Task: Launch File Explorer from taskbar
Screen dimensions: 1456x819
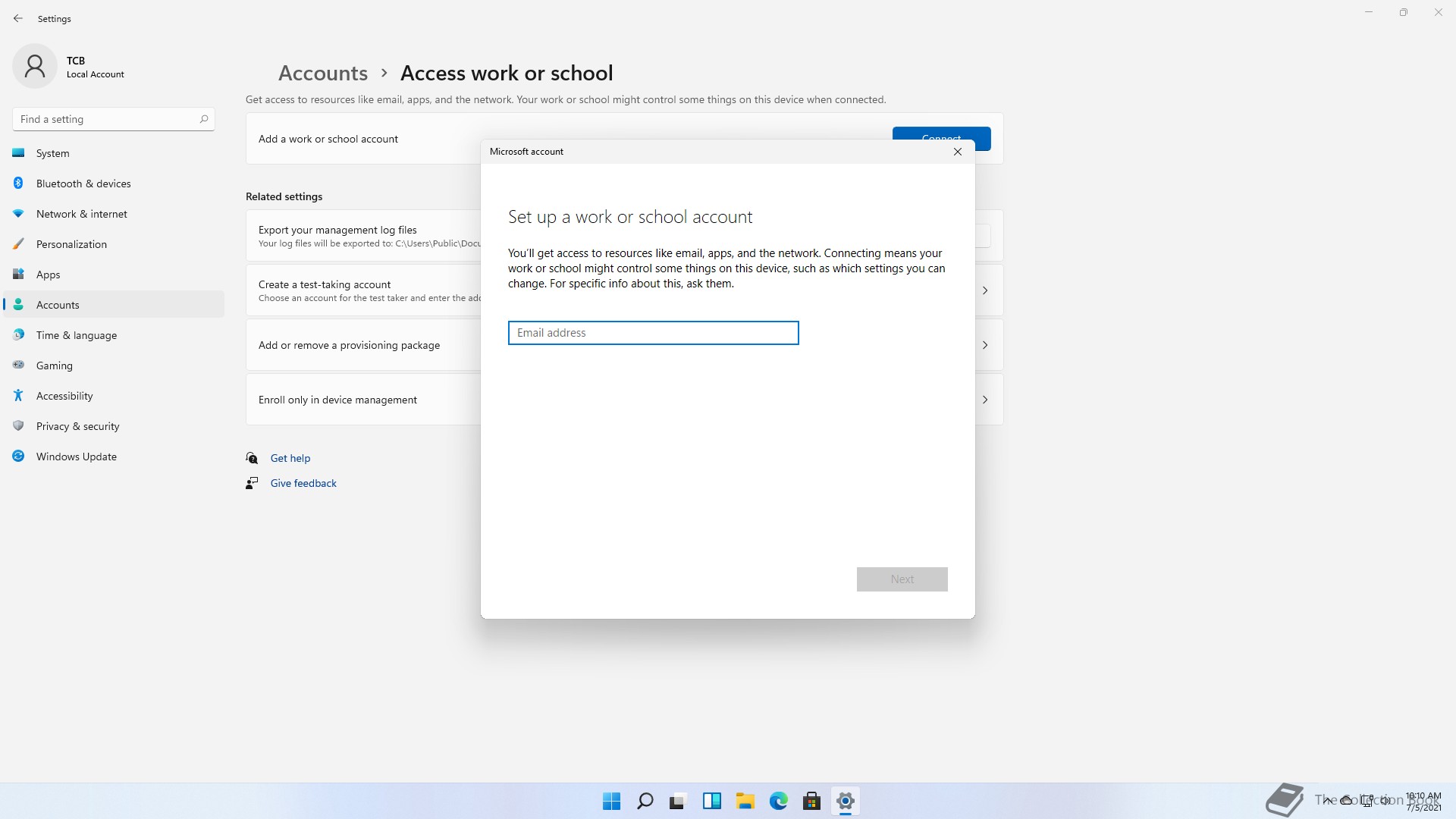Action: (745, 801)
